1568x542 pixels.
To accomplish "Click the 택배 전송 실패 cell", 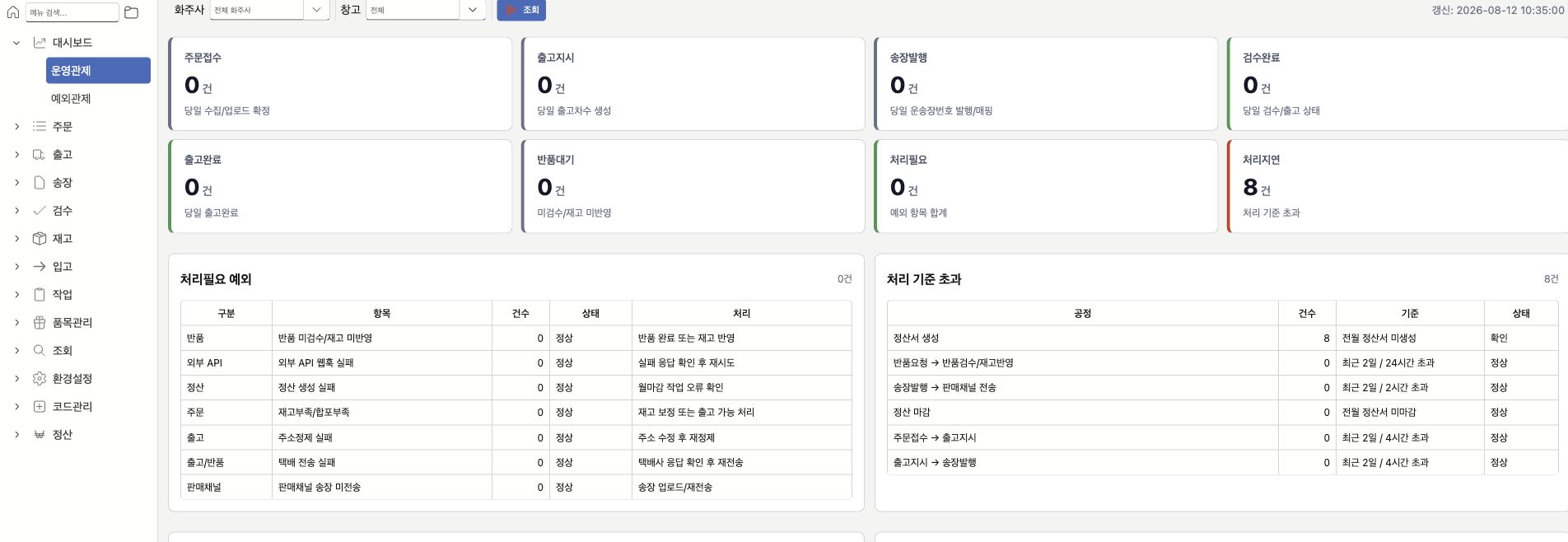I will [x=382, y=462].
